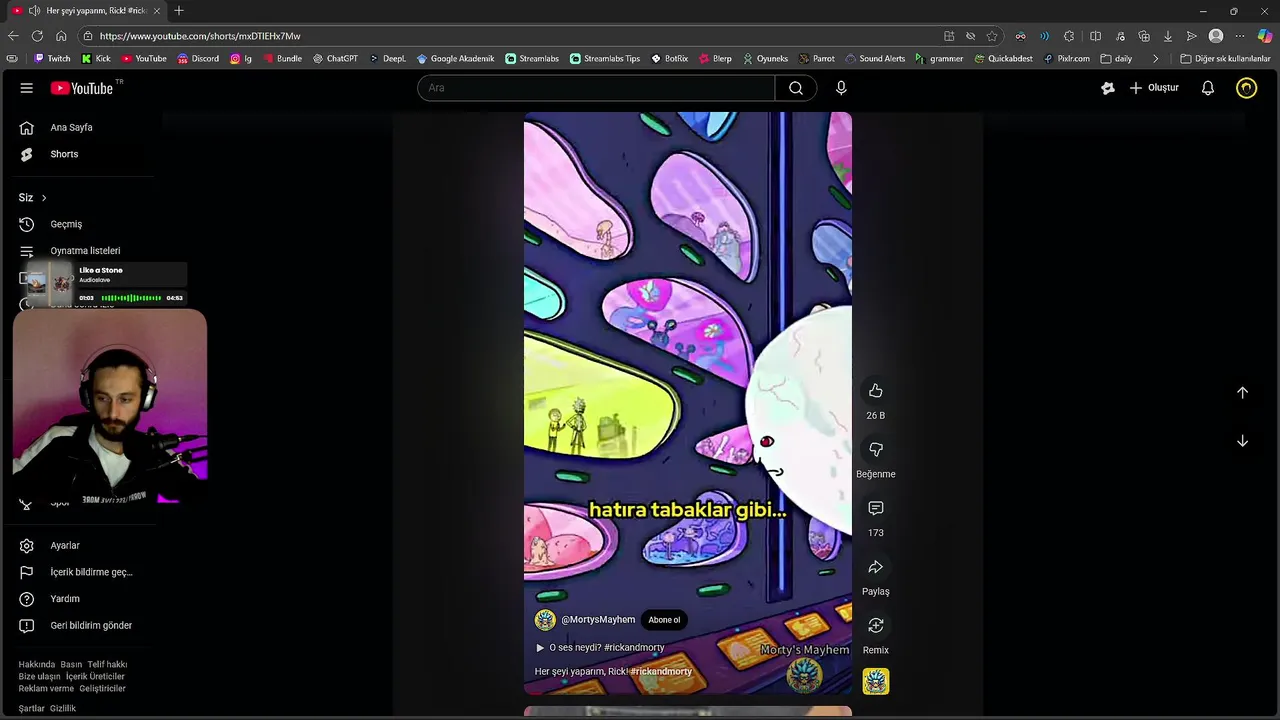Viewport: 1280px width, 720px height.
Task: Open Oynatma listeleri
Action: [85, 251]
